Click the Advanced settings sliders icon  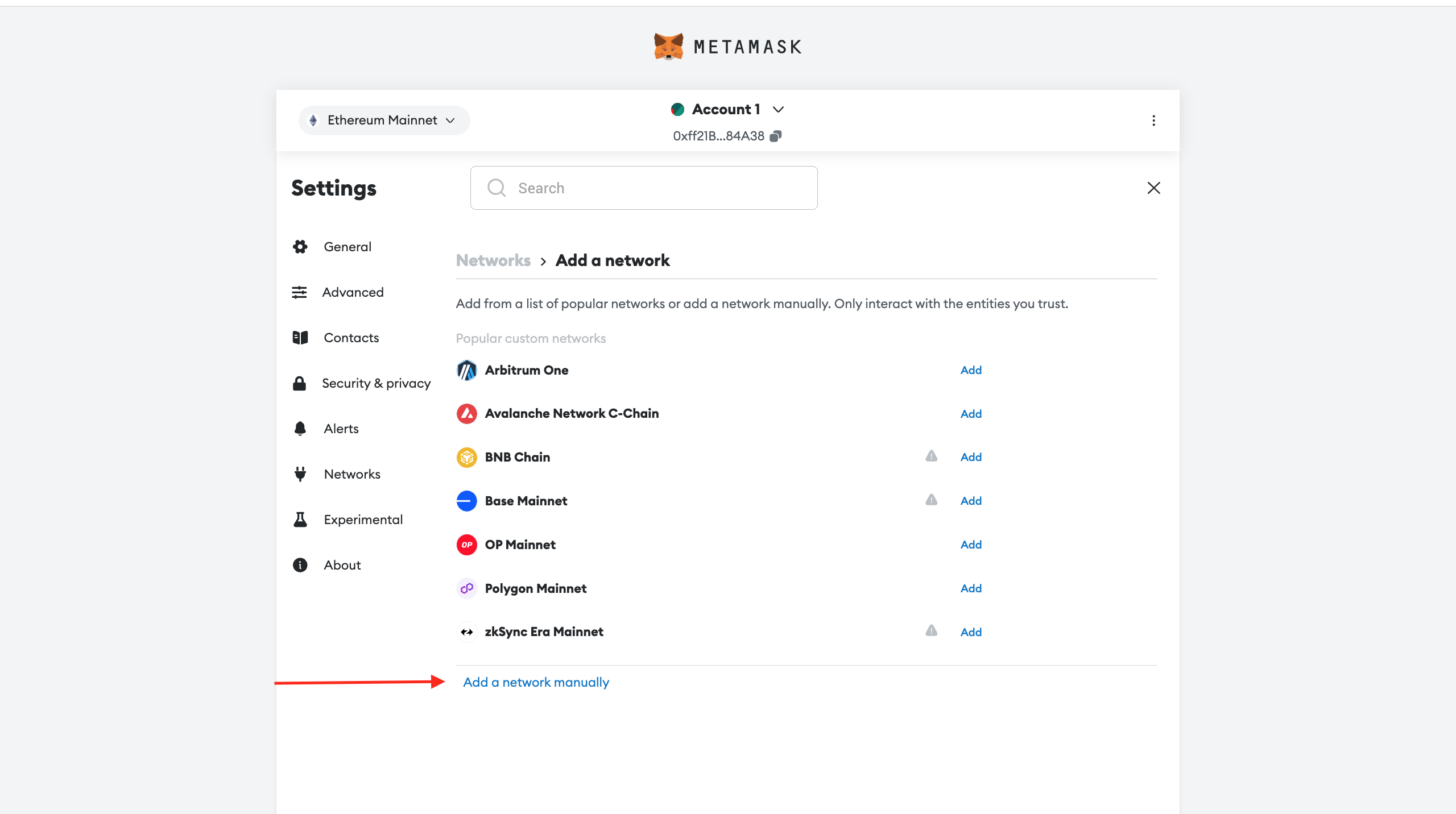pyautogui.click(x=300, y=292)
